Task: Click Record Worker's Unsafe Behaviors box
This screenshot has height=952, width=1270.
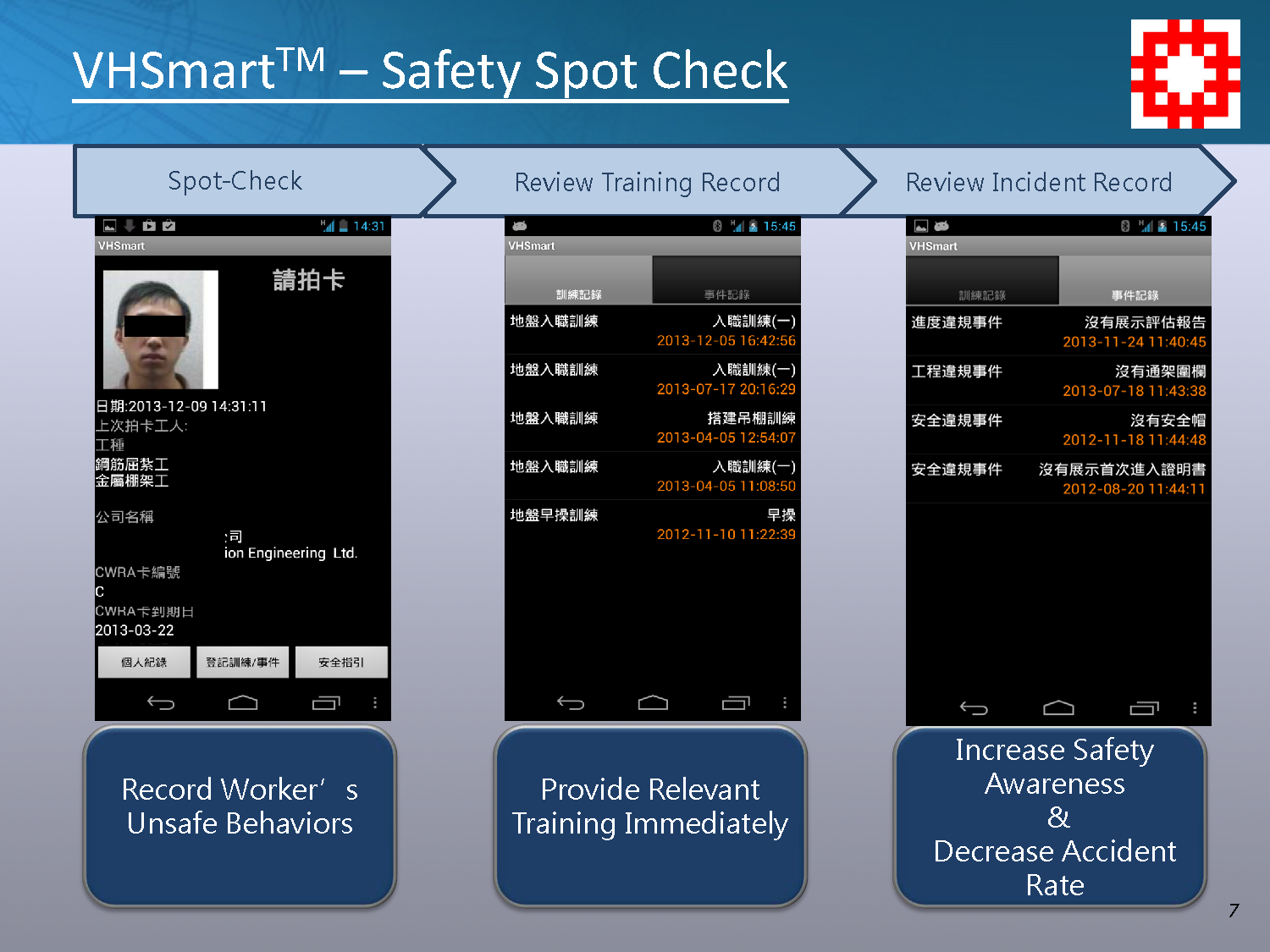Action: click(x=240, y=816)
